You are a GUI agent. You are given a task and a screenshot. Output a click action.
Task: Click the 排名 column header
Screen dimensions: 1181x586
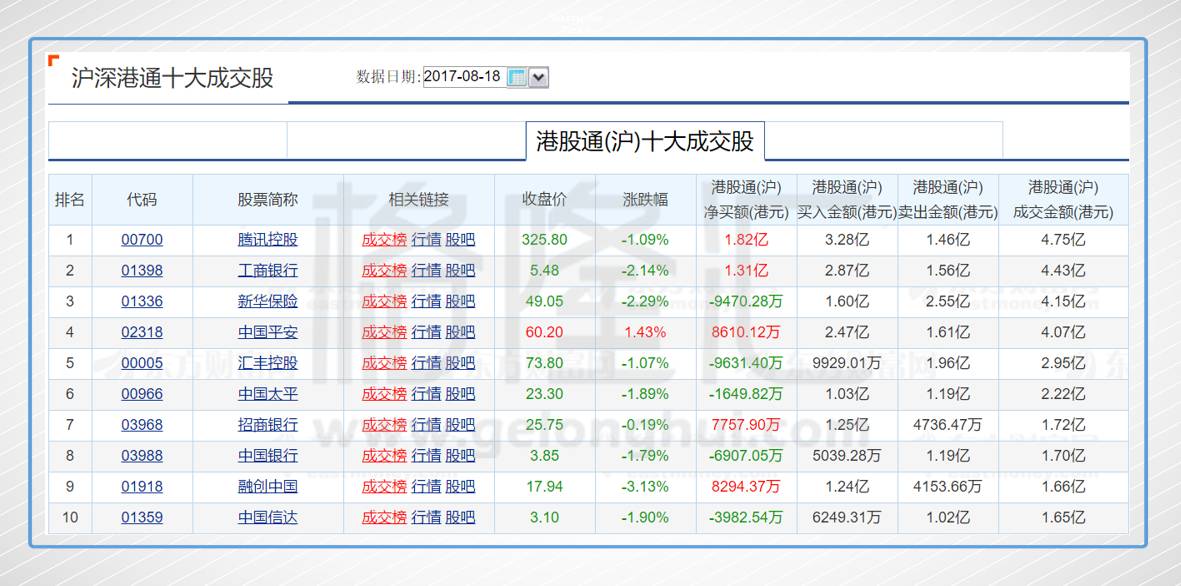coord(70,200)
